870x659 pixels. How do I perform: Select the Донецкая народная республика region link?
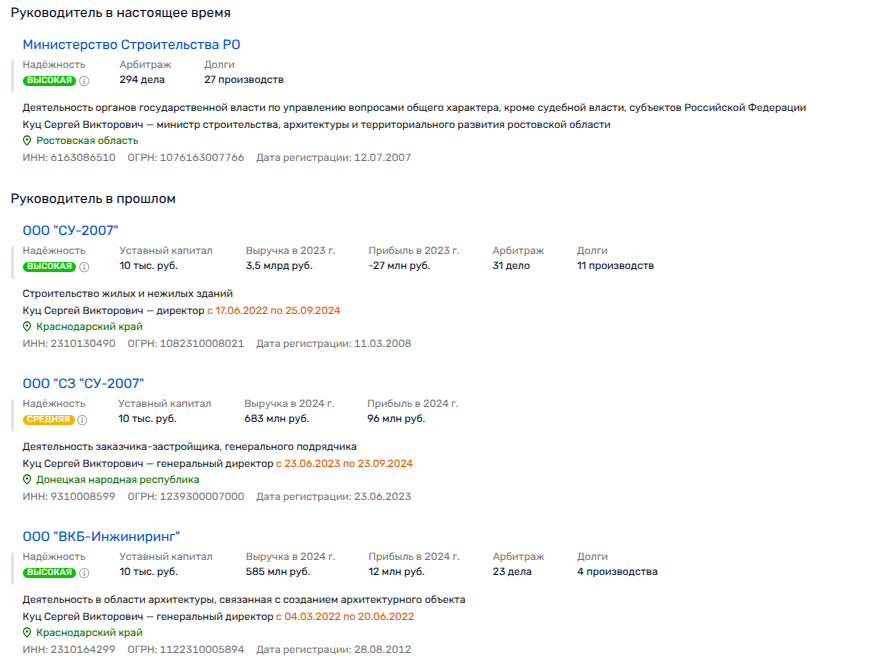click(117, 480)
